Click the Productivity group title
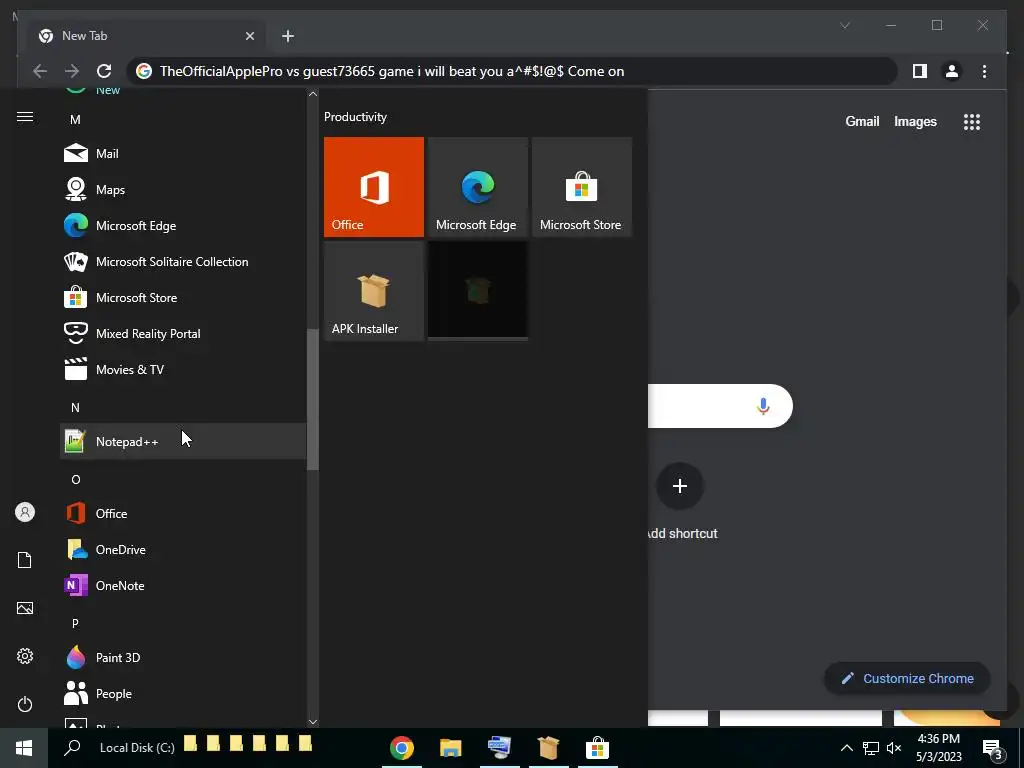 [355, 117]
